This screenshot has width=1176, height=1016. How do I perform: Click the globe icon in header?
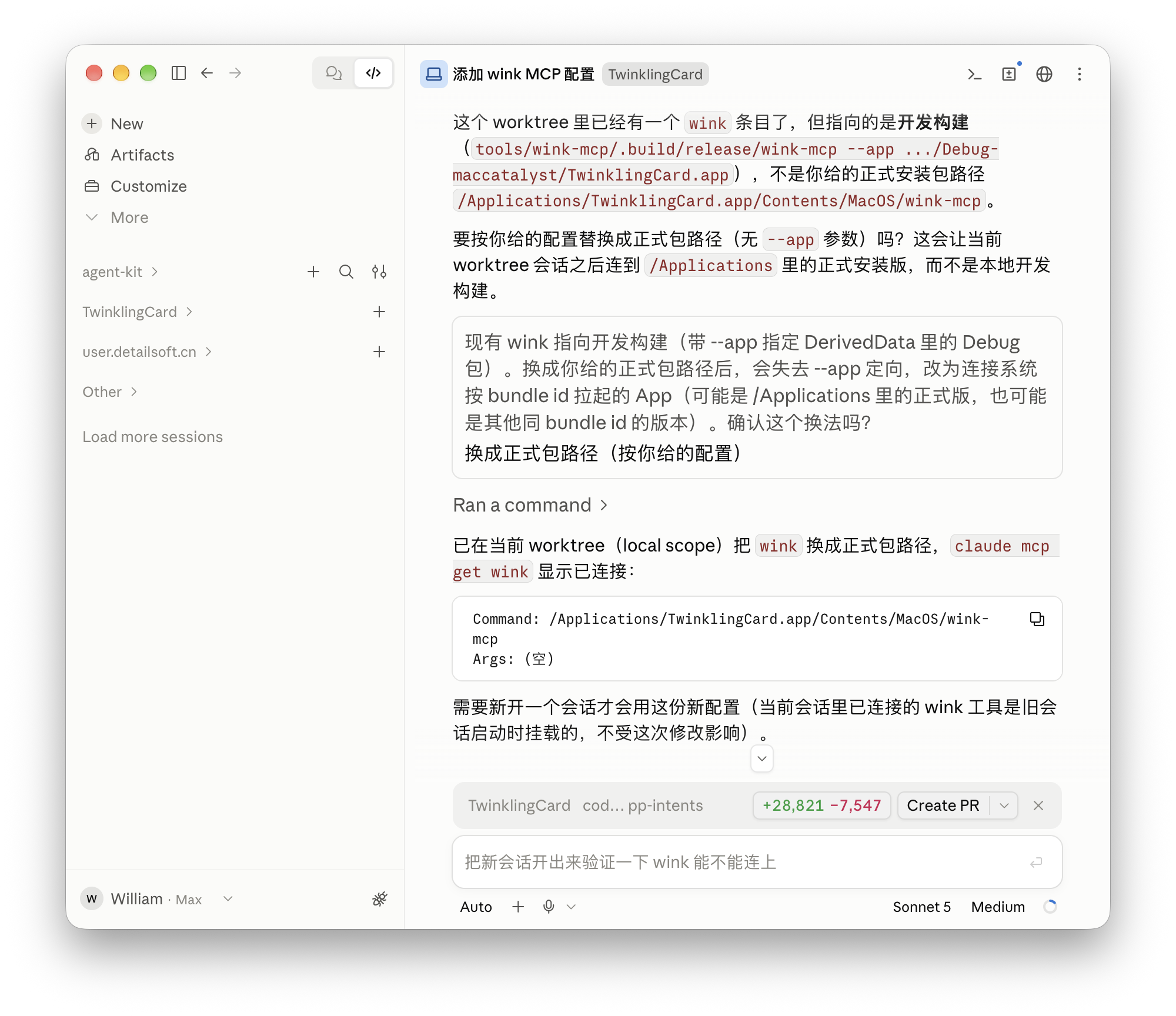(x=1044, y=74)
